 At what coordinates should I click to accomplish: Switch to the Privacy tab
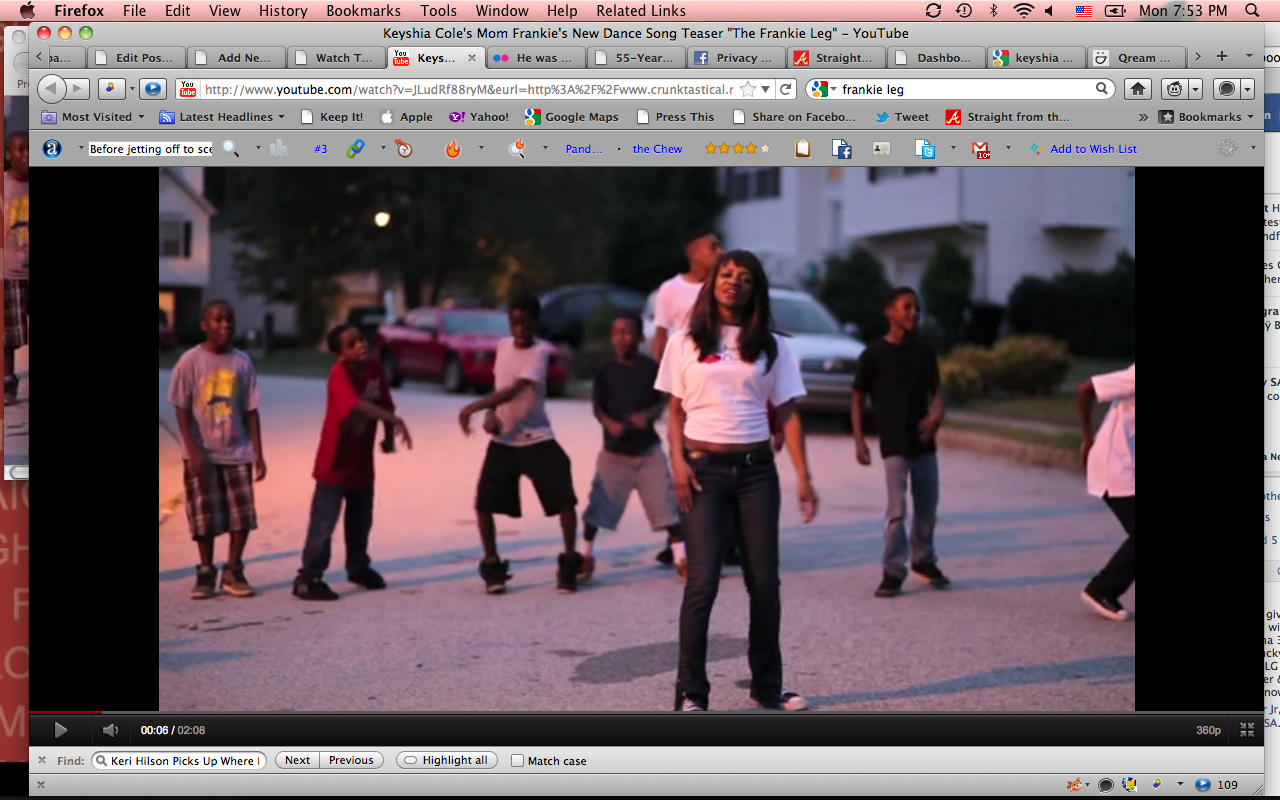click(735, 58)
